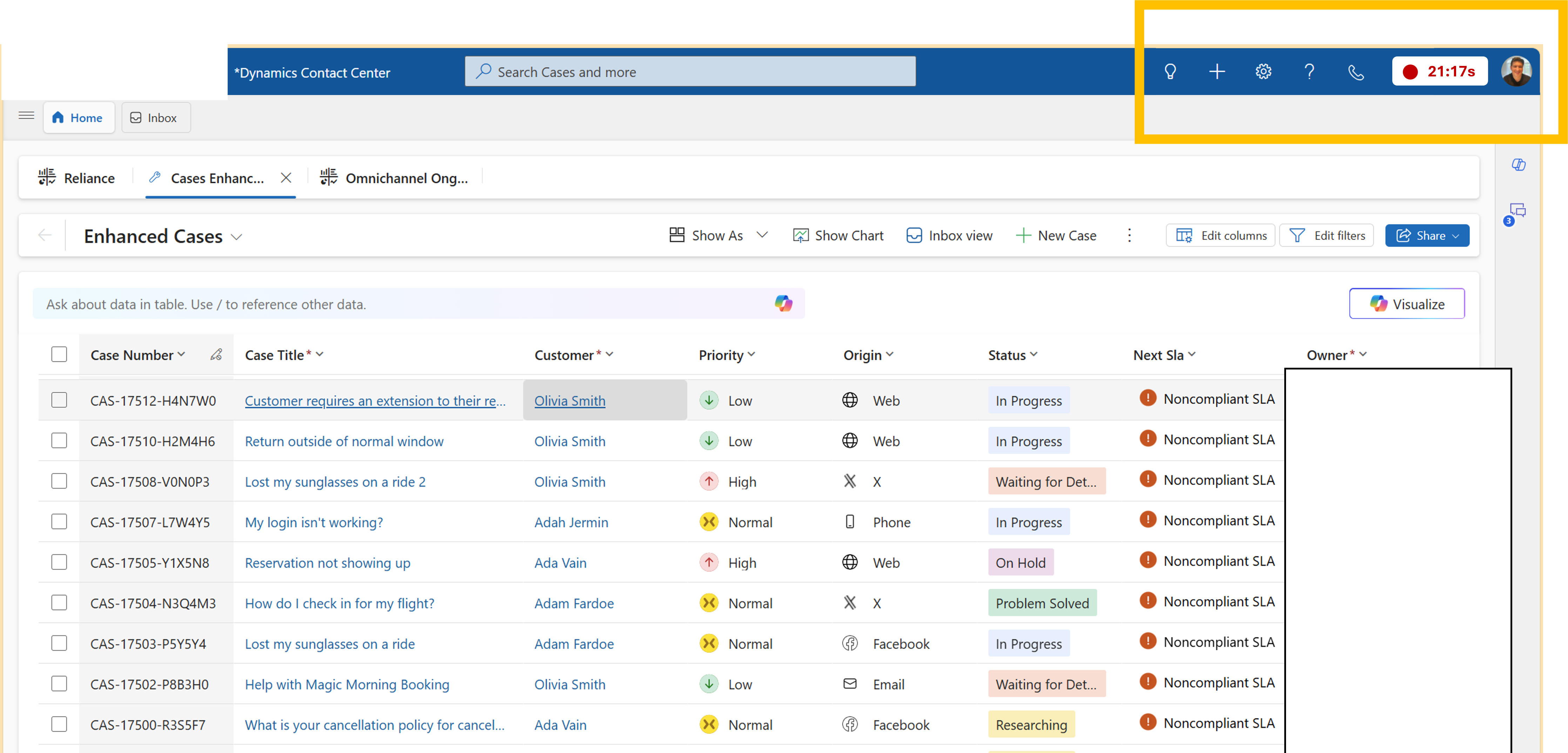Open the Case Number column menu

181,354
